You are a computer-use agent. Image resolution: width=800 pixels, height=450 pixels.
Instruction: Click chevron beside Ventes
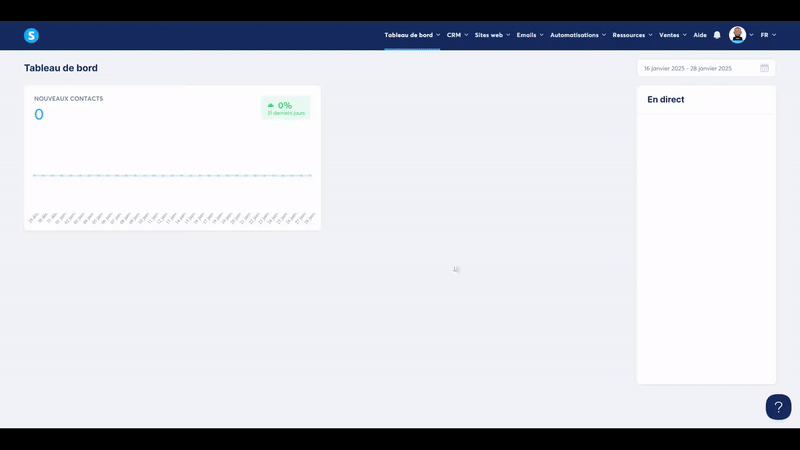[684, 35]
